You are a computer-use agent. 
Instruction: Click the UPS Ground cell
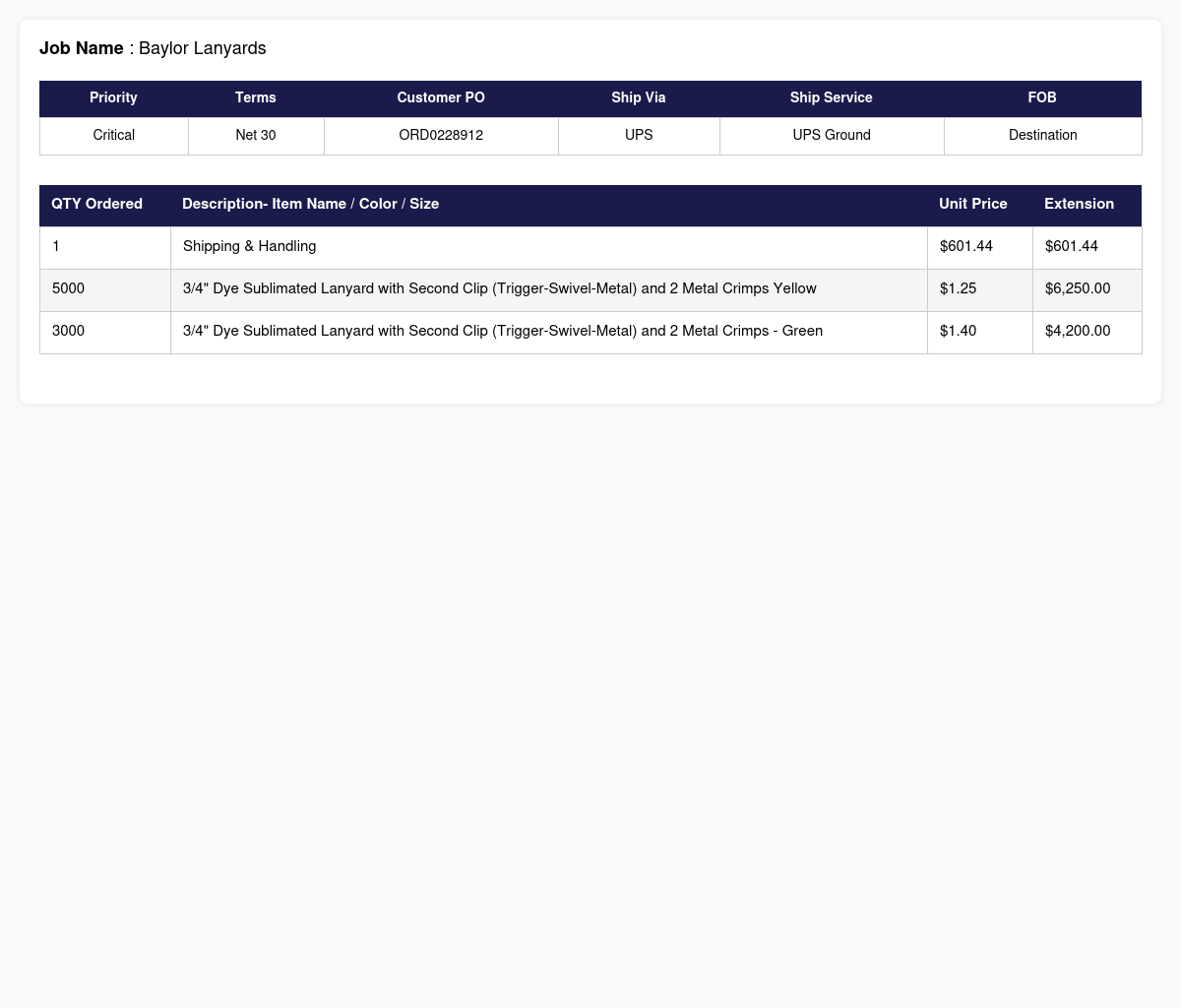(832, 136)
